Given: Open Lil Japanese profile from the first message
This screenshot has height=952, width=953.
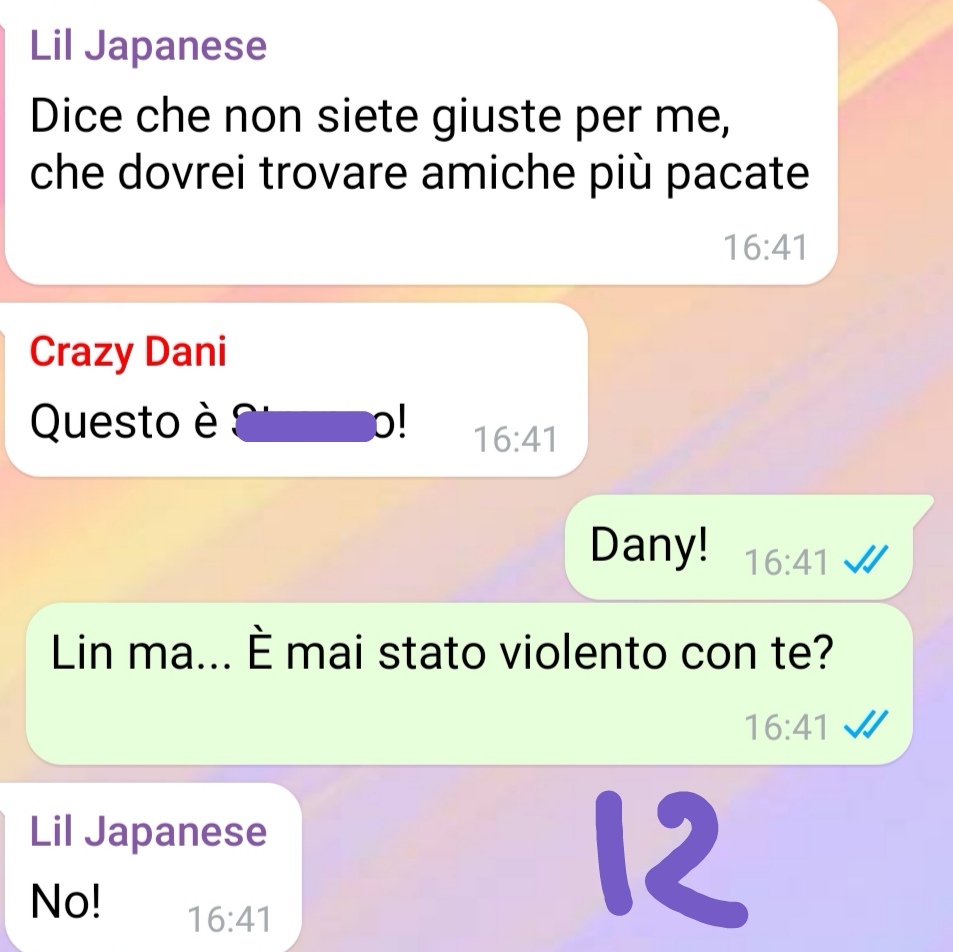Looking at the screenshot, I should click(148, 46).
